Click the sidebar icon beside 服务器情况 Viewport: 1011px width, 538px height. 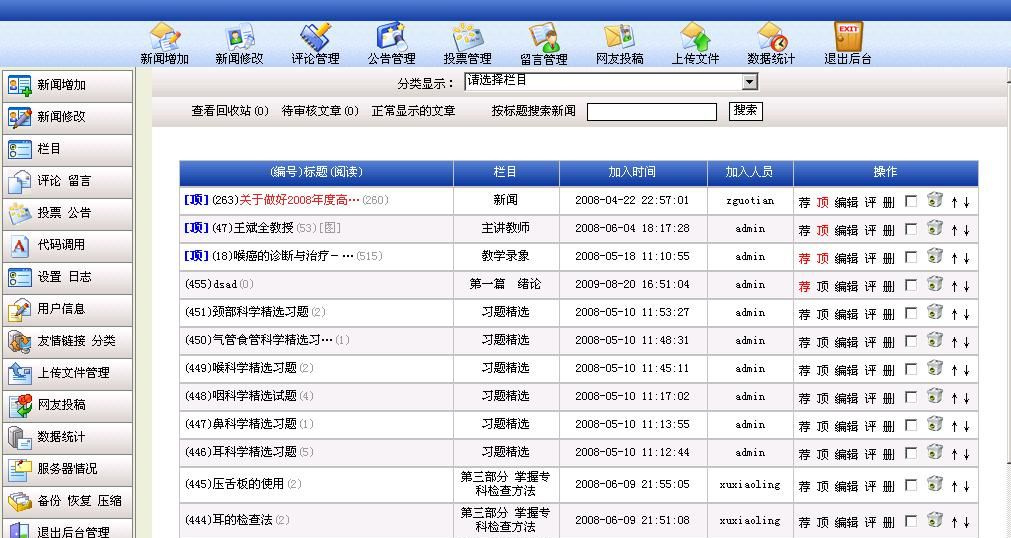pos(19,470)
